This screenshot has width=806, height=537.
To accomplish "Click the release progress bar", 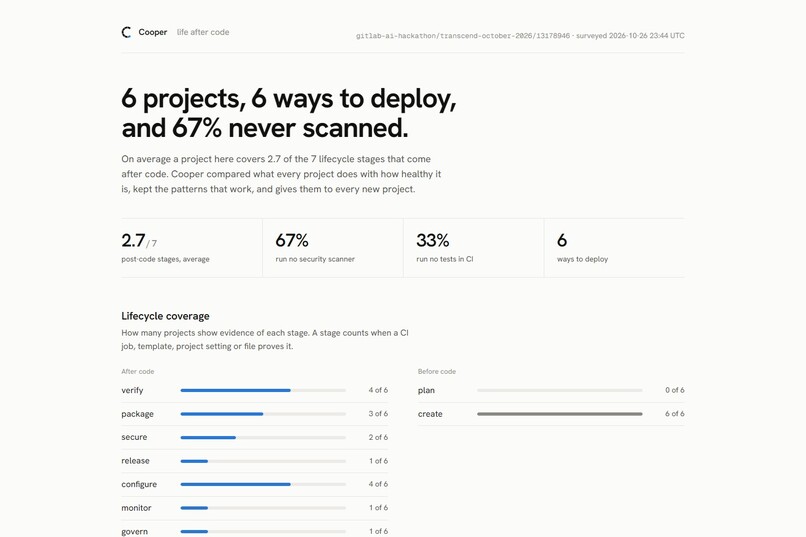I will coord(263,461).
